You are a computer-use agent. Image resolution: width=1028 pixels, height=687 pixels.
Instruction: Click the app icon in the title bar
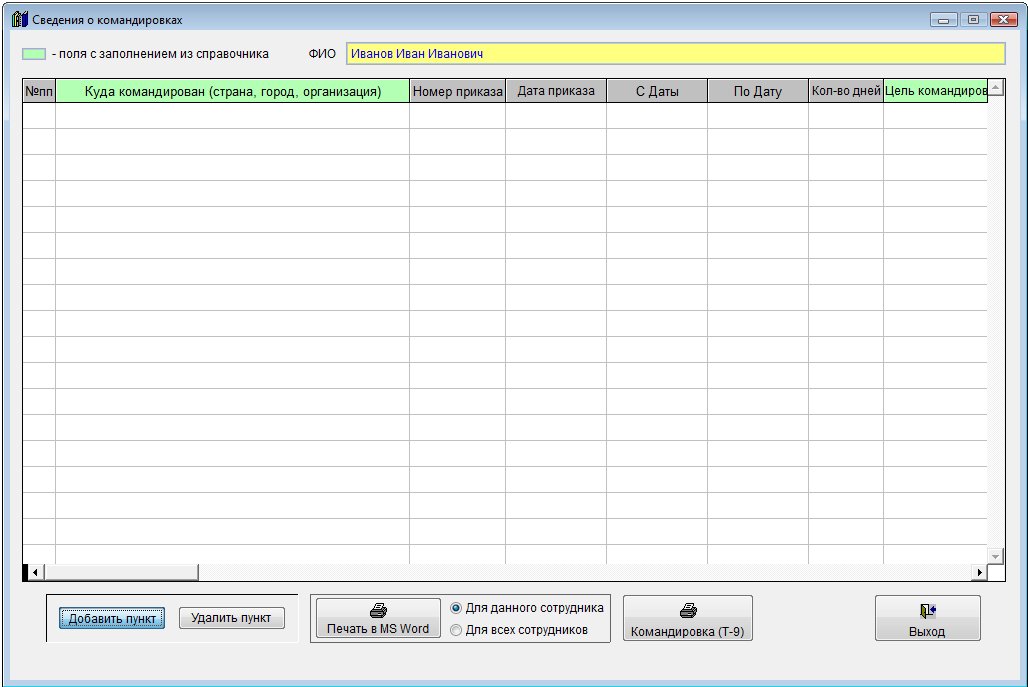pyautogui.click(x=20, y=19)
